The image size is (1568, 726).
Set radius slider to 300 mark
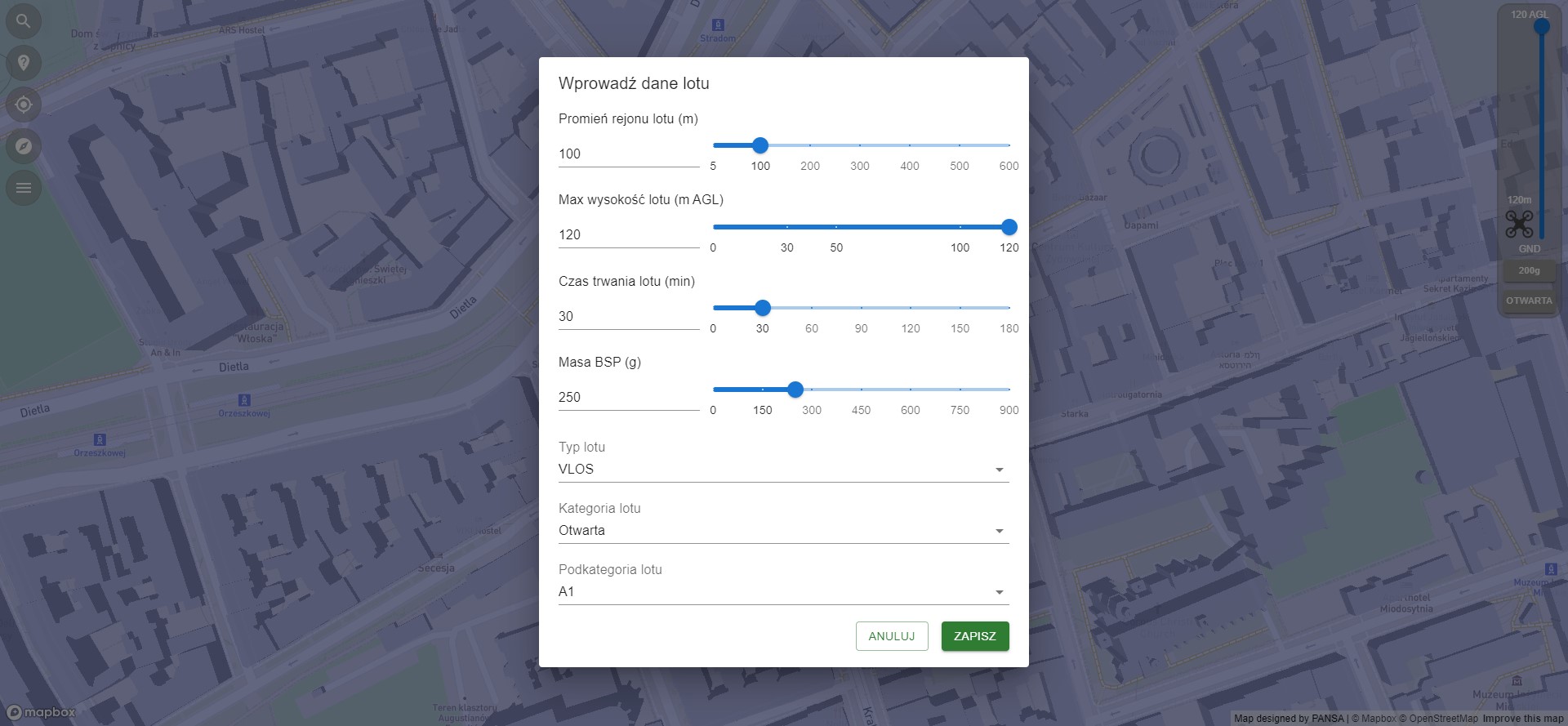point(860,145)
